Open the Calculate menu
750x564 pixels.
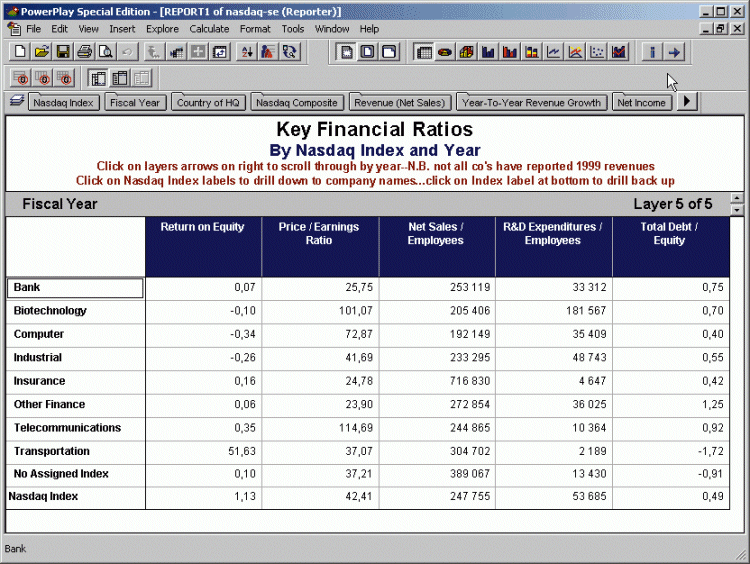click(209, 29)
